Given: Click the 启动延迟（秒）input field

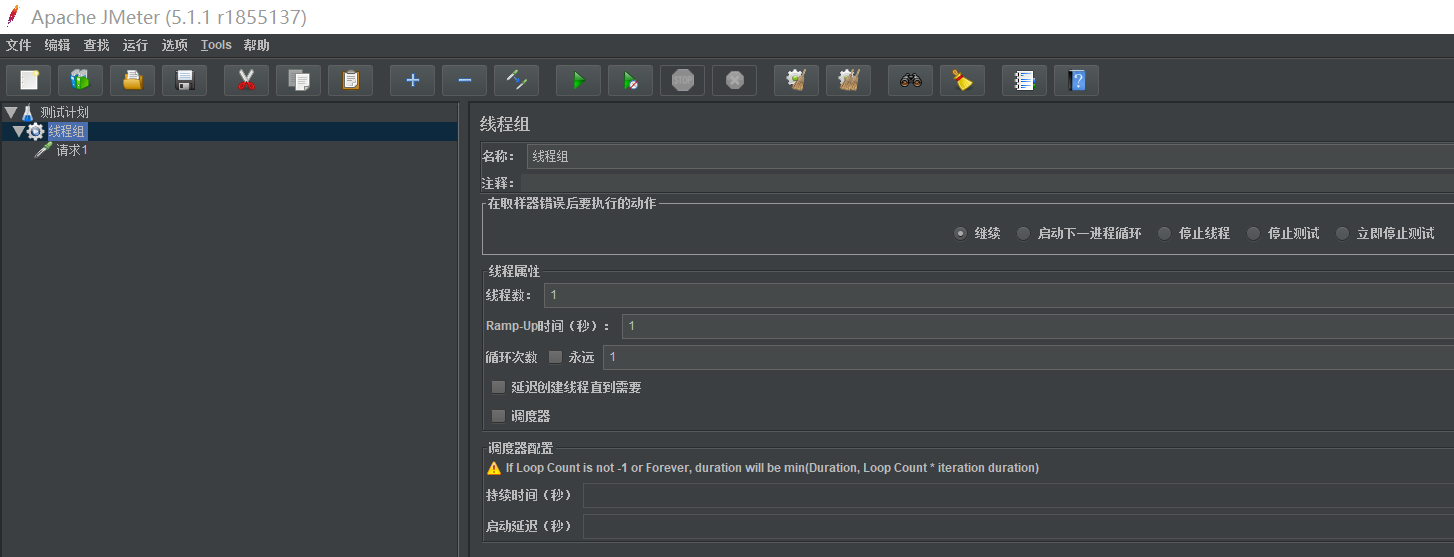Looking at the screenshot, I should (1018, 527).
